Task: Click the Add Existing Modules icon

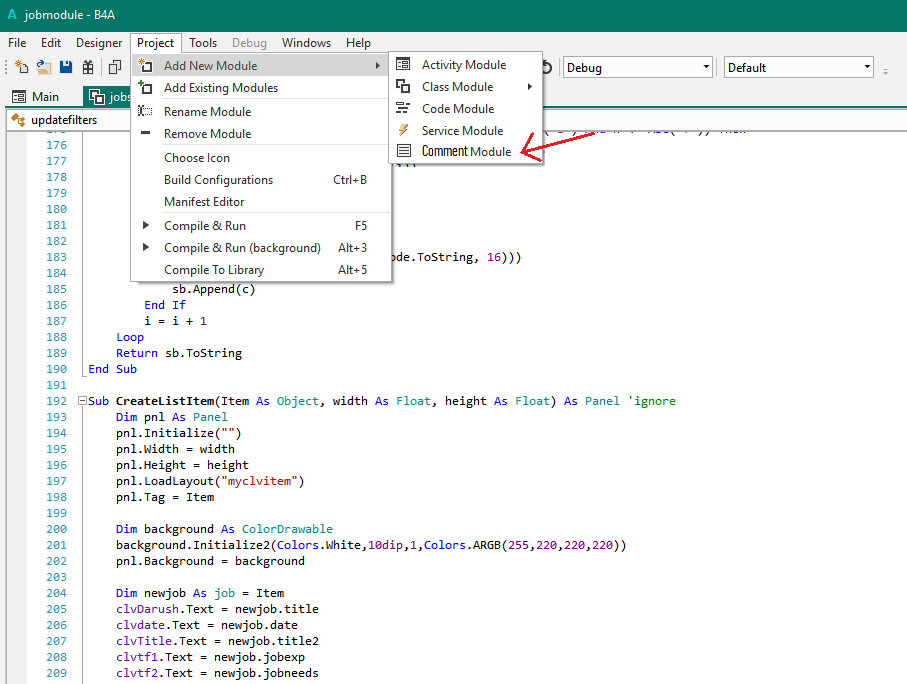Action: coord(146,88)
